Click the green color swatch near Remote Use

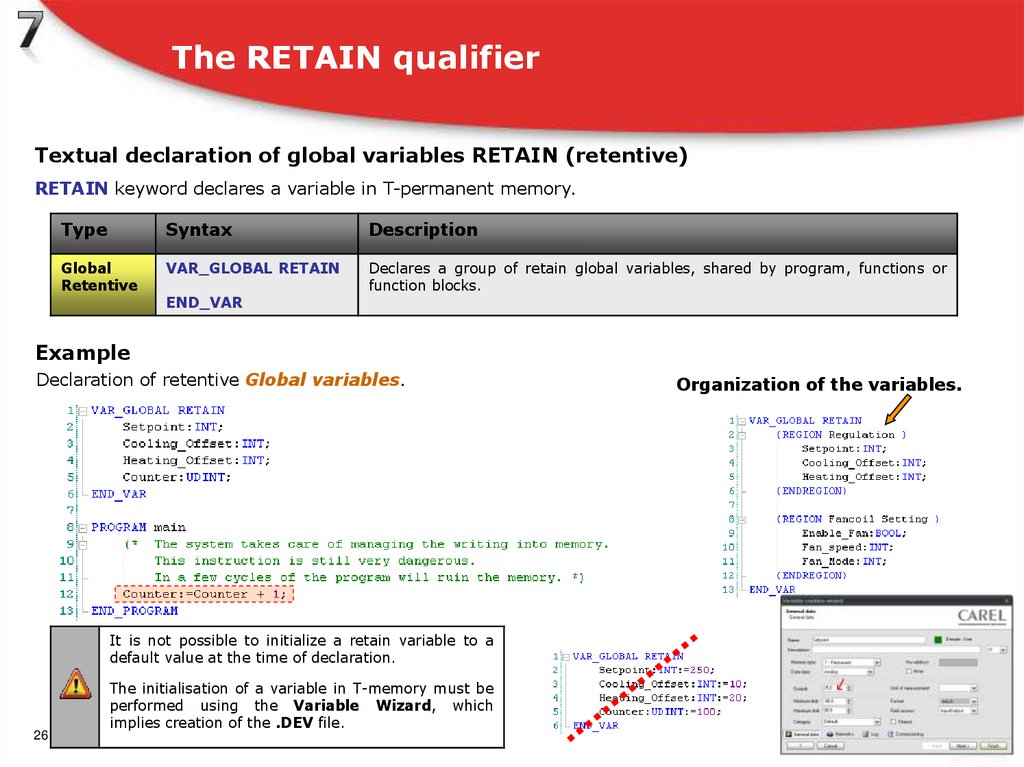point(938,639)
